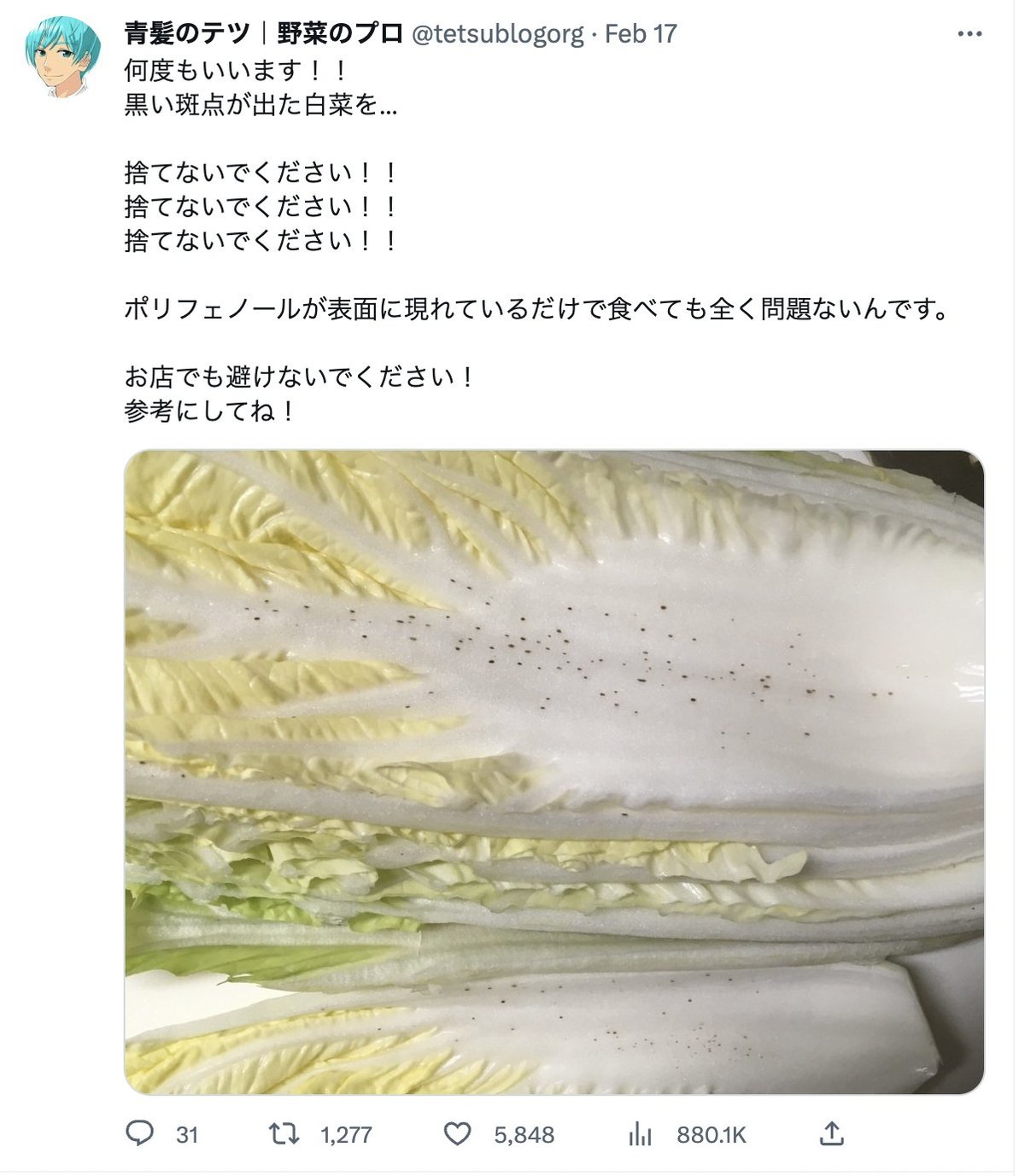The height and width of the screenshot is (1176, 1025).
Task: Open the reply comment icon
Action: (139, 1133)
